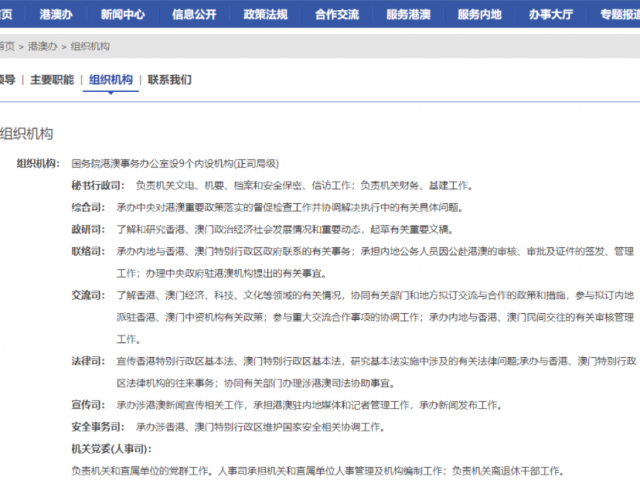Switch to the 主要职能 tab
The image size is (640, 480).
52,80
